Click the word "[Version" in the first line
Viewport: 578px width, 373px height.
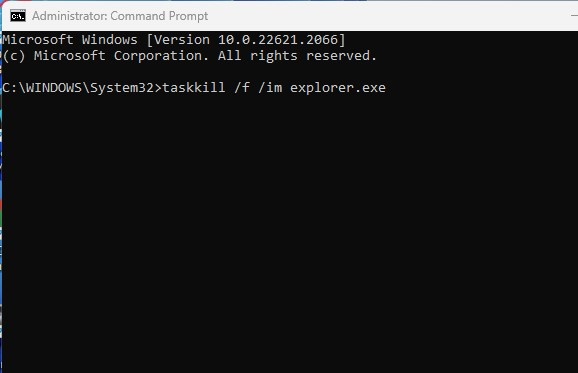[x=178, y=40]
